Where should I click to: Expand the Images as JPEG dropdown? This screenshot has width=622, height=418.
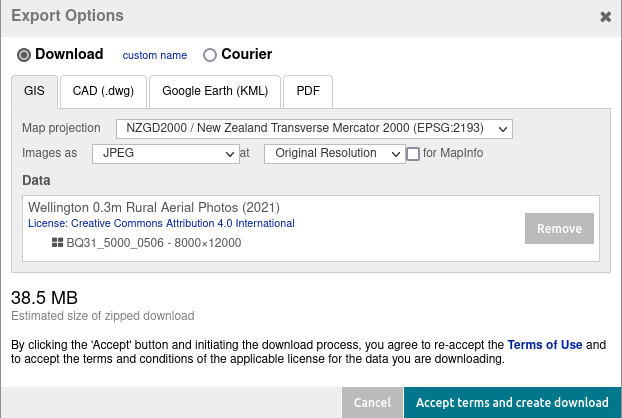point(163,154)
